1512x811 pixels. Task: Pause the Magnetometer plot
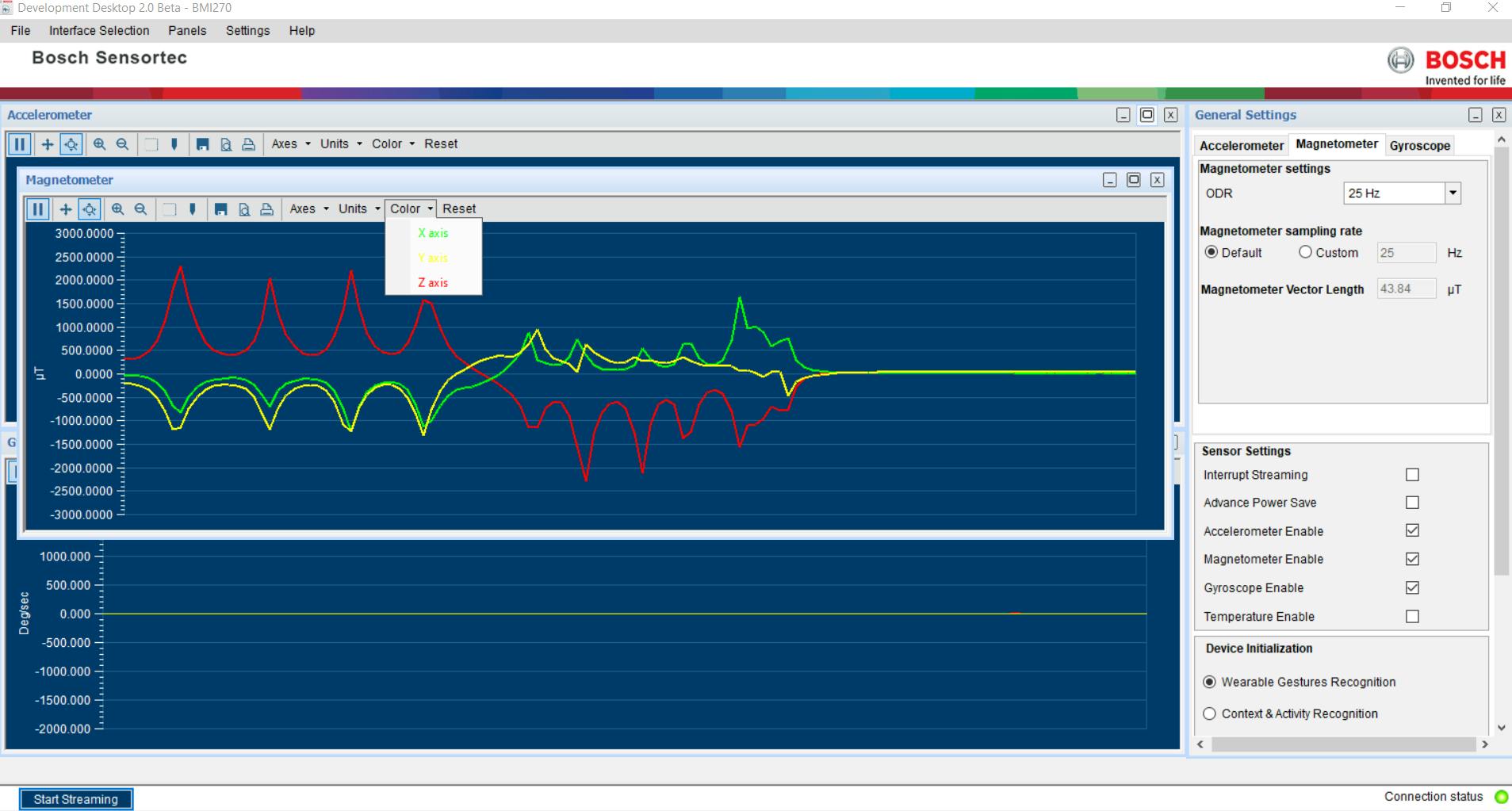click(x=37, y=209)
